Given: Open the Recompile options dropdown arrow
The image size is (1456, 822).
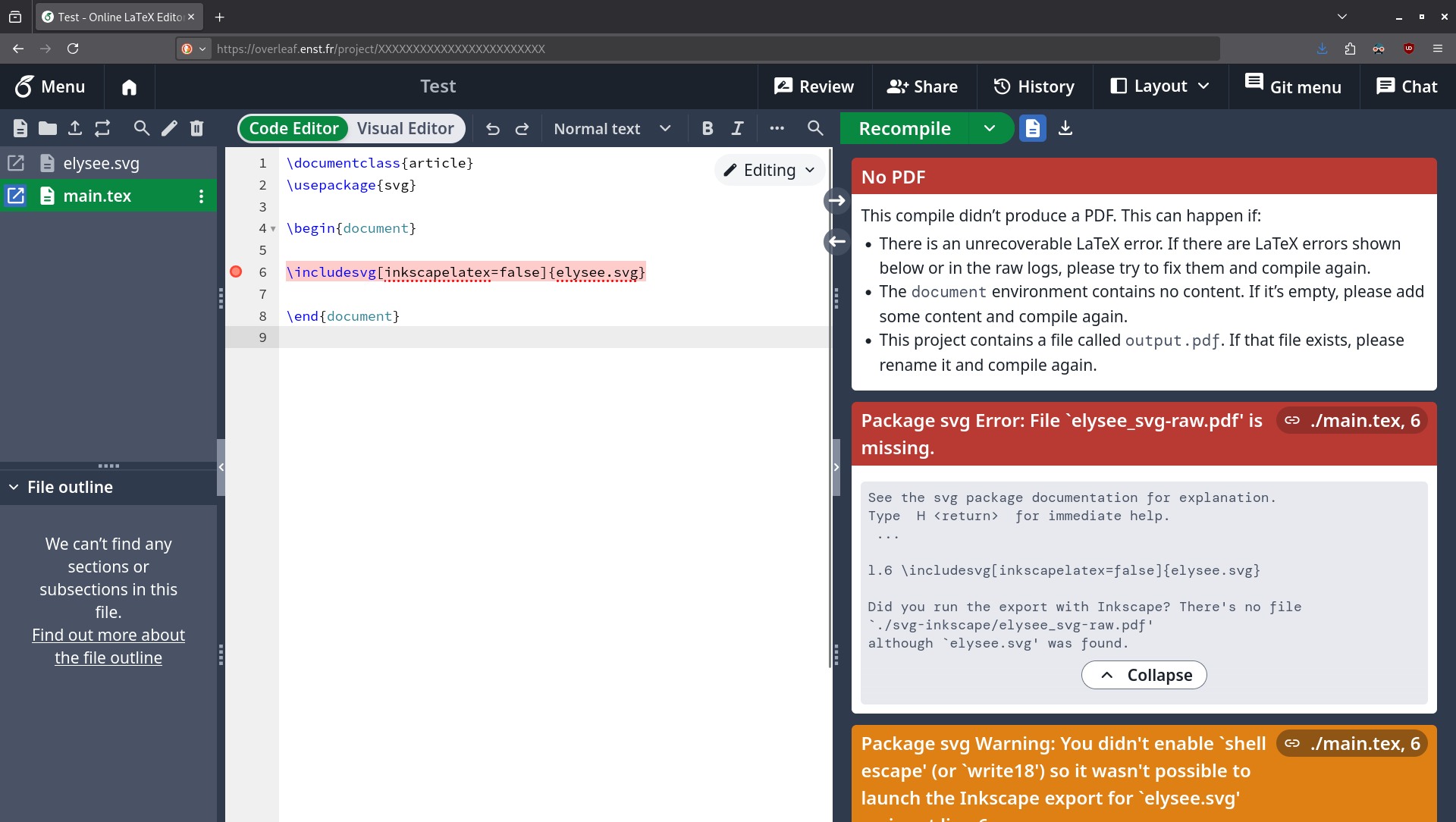Looking at the screenshot, I should click(x=990, y=128).
